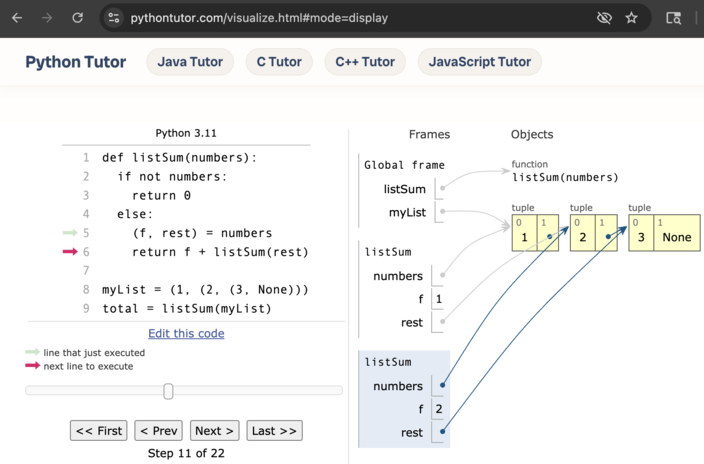The image size is (704, 464).
Task: Click the red next-line arrow at line 6
Action: [x=70, y=252]
